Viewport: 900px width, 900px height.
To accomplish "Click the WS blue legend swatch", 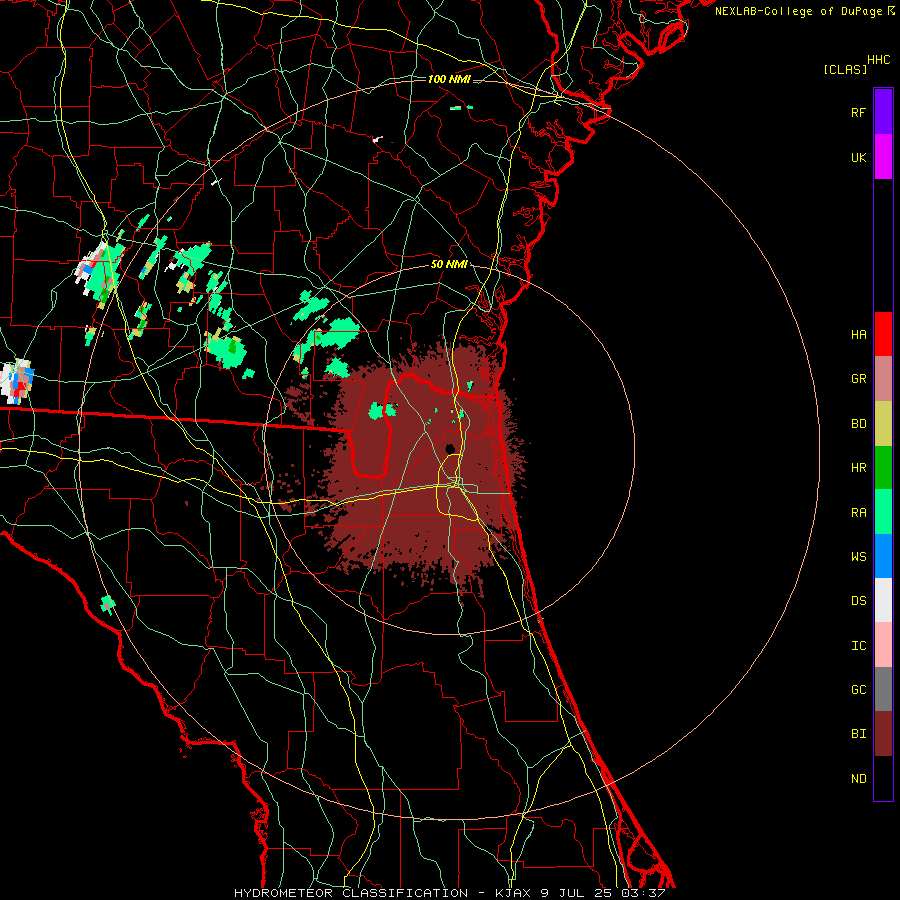I will (883, 556).
